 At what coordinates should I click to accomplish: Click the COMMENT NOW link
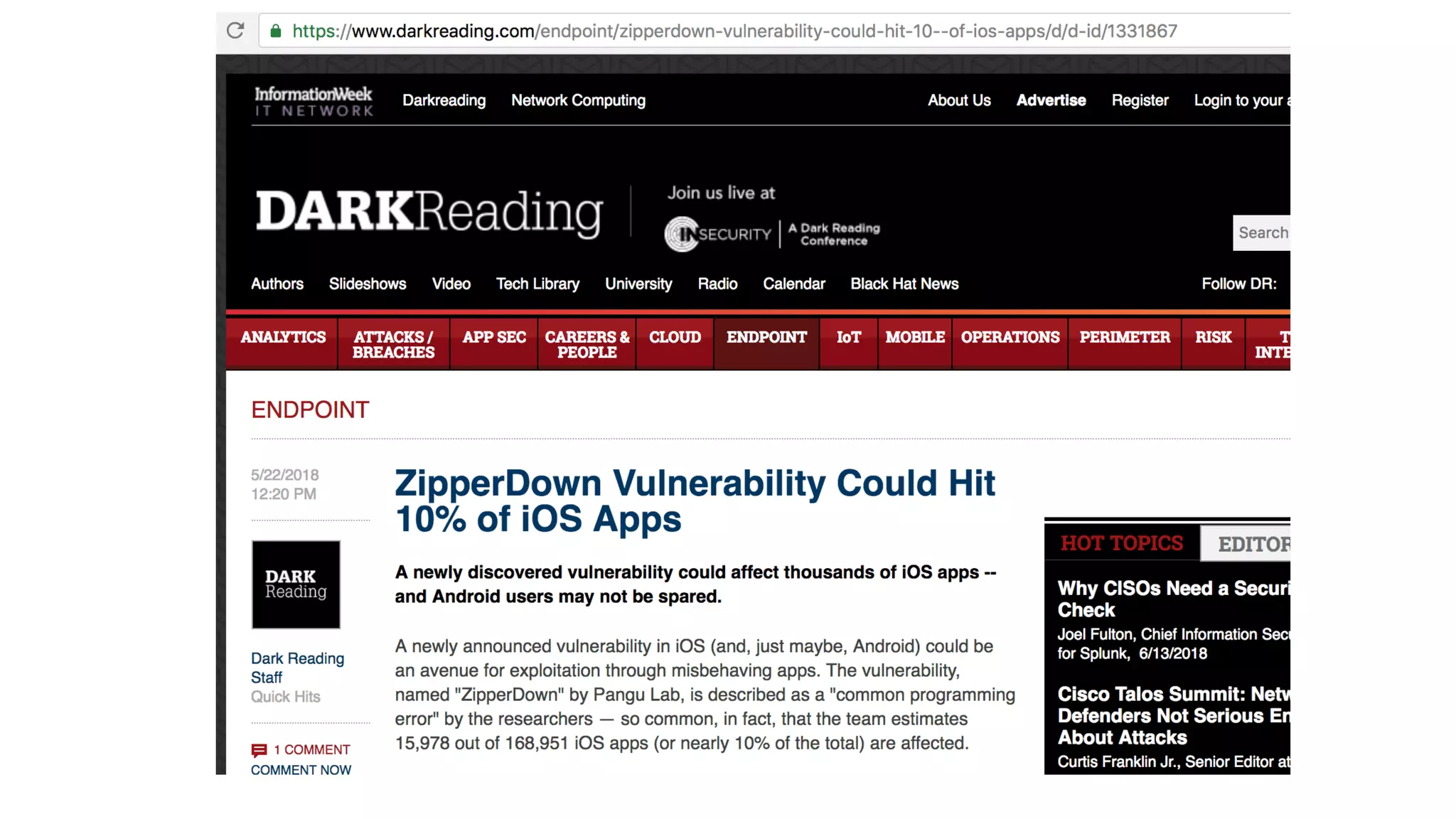(301, 770)
